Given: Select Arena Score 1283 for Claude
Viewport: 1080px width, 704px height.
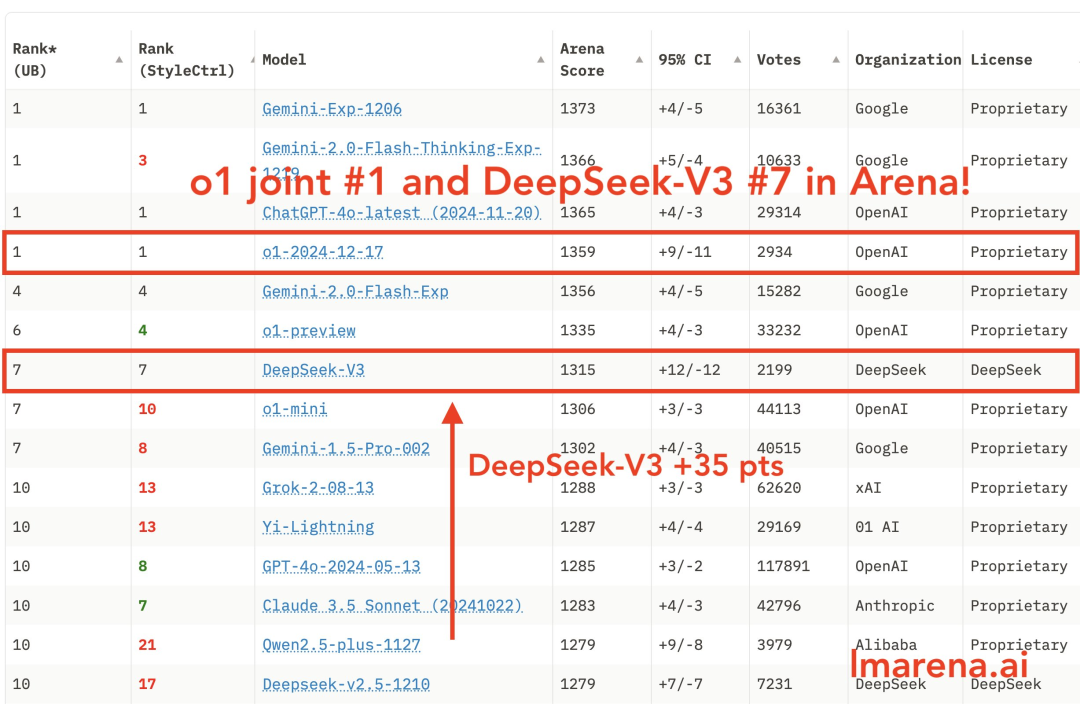Looking at the screenshot, I should [577, 605].
